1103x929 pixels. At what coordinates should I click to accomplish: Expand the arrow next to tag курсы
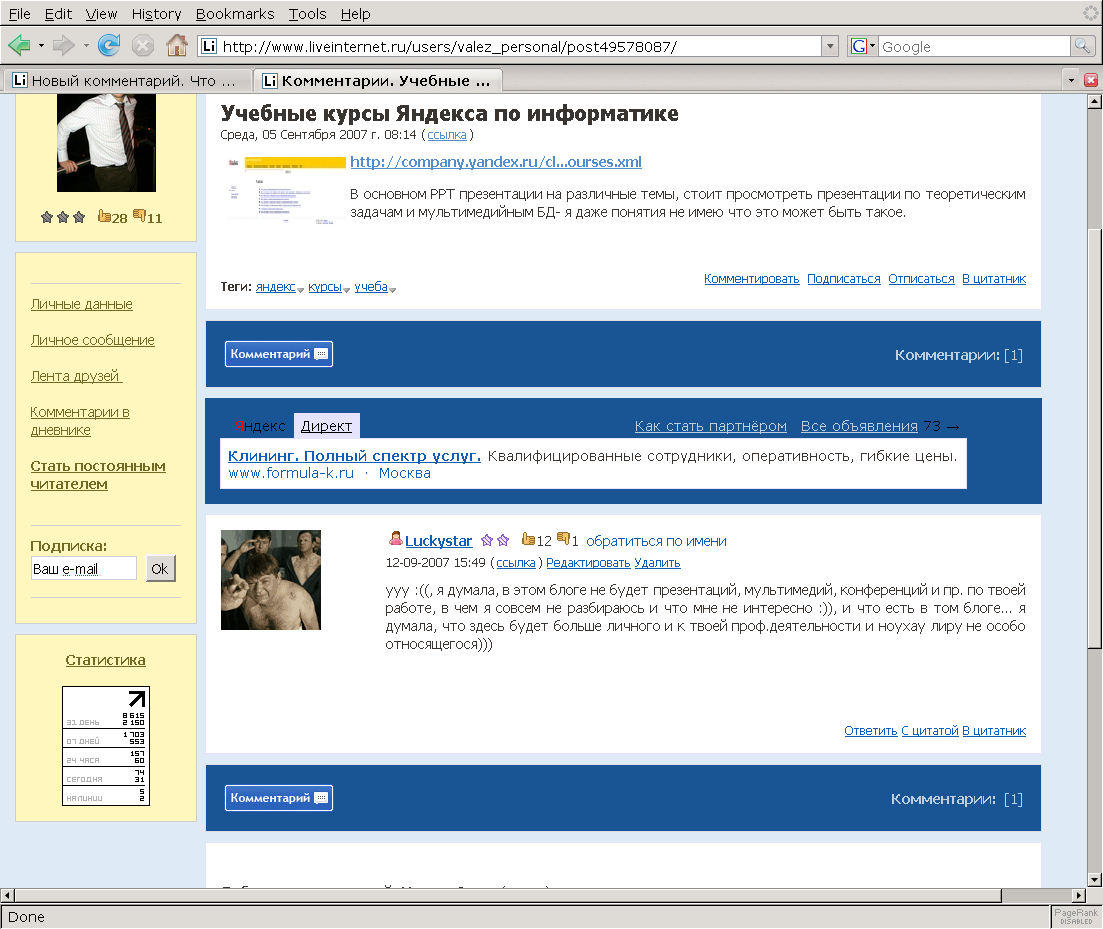[347, 290]
